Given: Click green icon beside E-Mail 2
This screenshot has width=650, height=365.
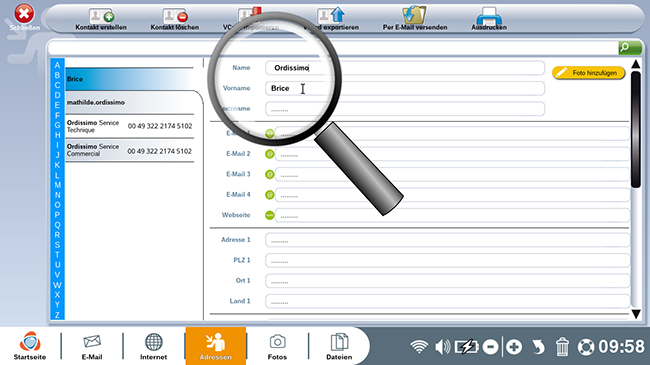Looking at the screenshot, I should pyautogui.click(x=269, y=154).
